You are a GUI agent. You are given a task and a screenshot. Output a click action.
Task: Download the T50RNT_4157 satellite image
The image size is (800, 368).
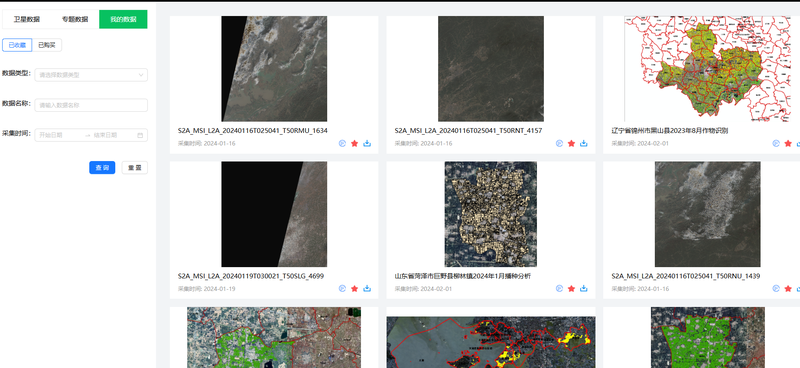tap(584, 143)
